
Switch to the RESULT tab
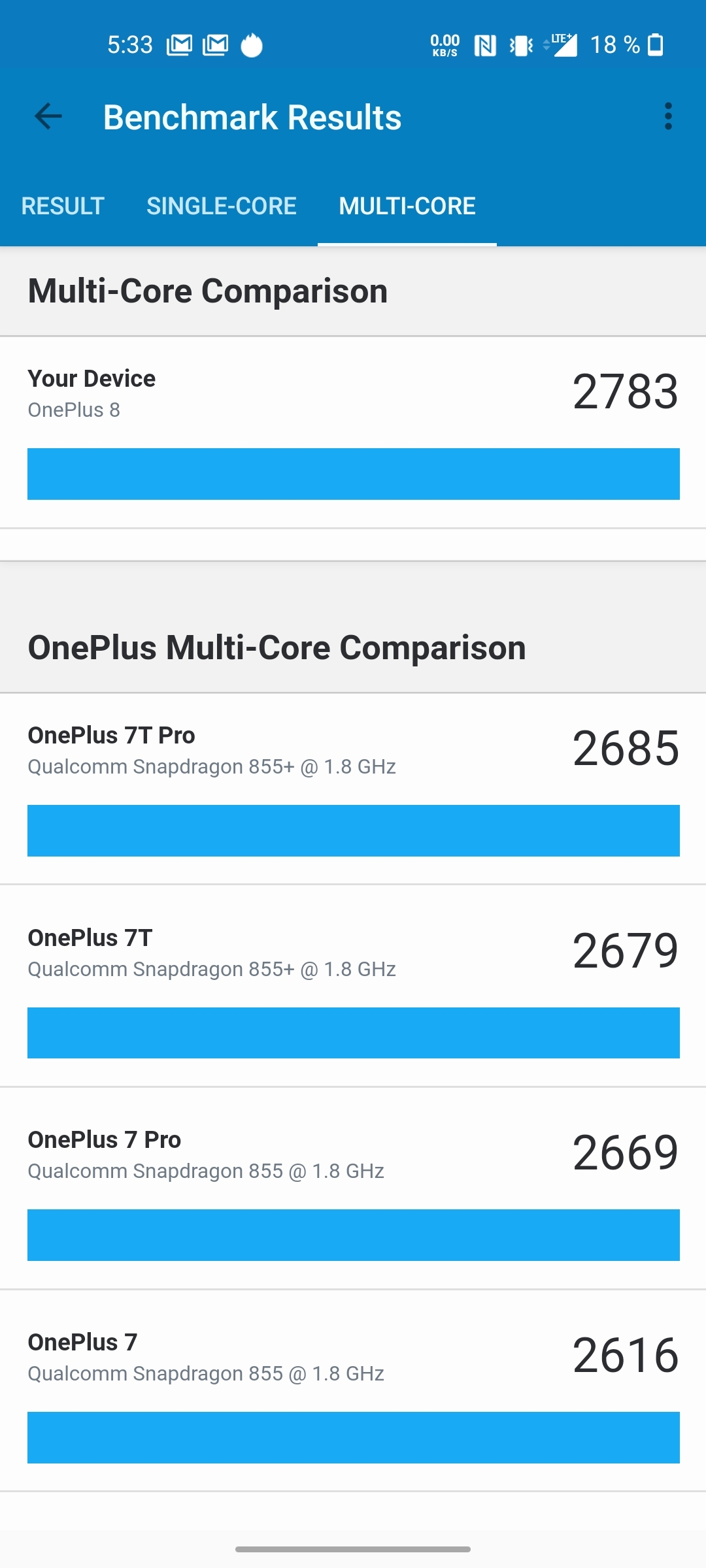[x=62, y=205]
